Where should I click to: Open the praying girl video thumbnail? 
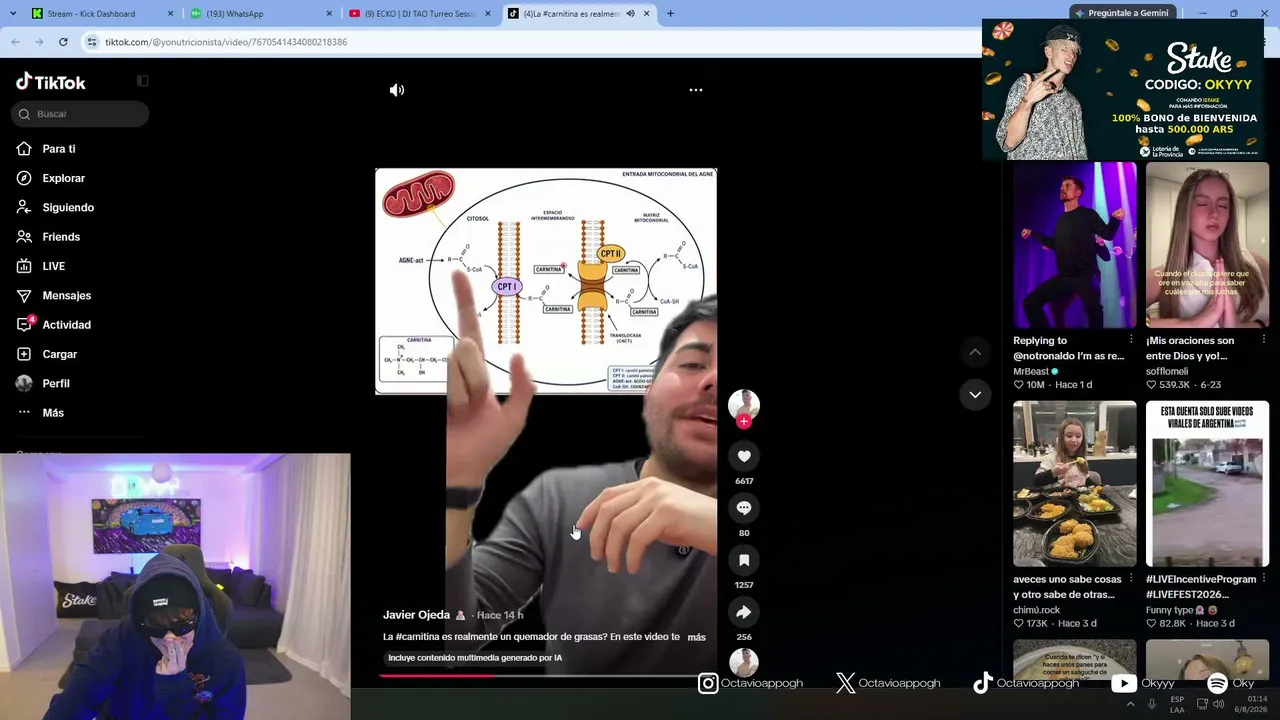(x=1207, y=245)
